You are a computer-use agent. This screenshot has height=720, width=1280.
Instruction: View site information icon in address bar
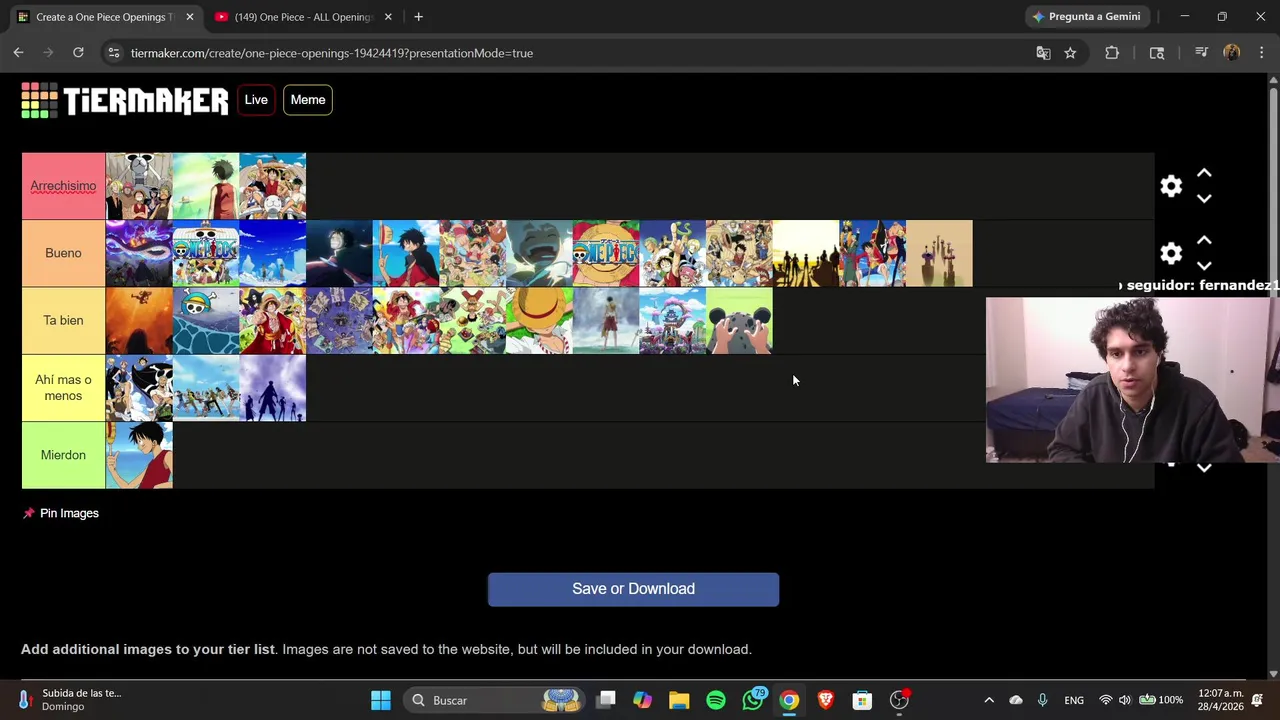click(114, 53)
